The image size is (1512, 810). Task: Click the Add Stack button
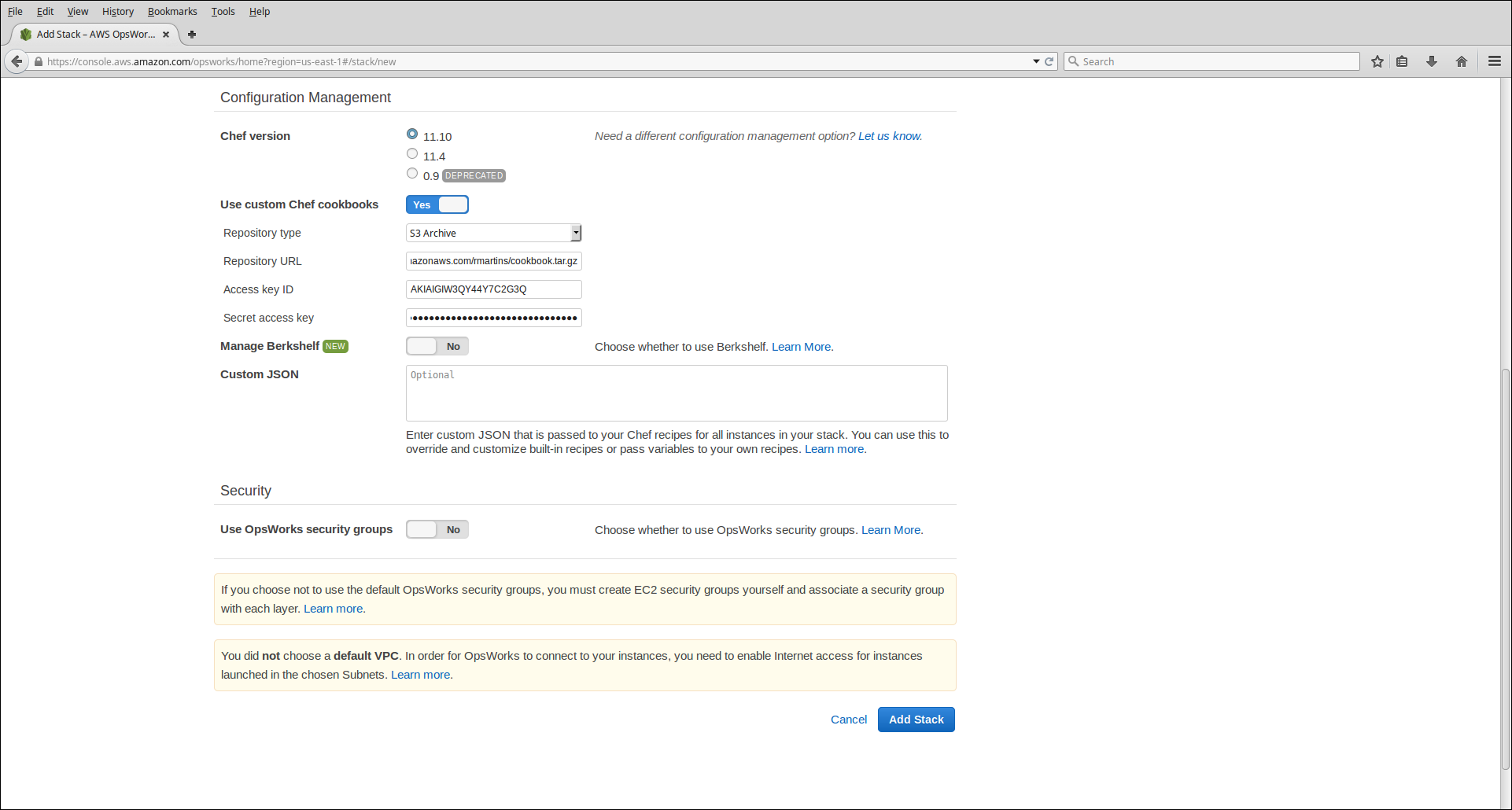916,720
